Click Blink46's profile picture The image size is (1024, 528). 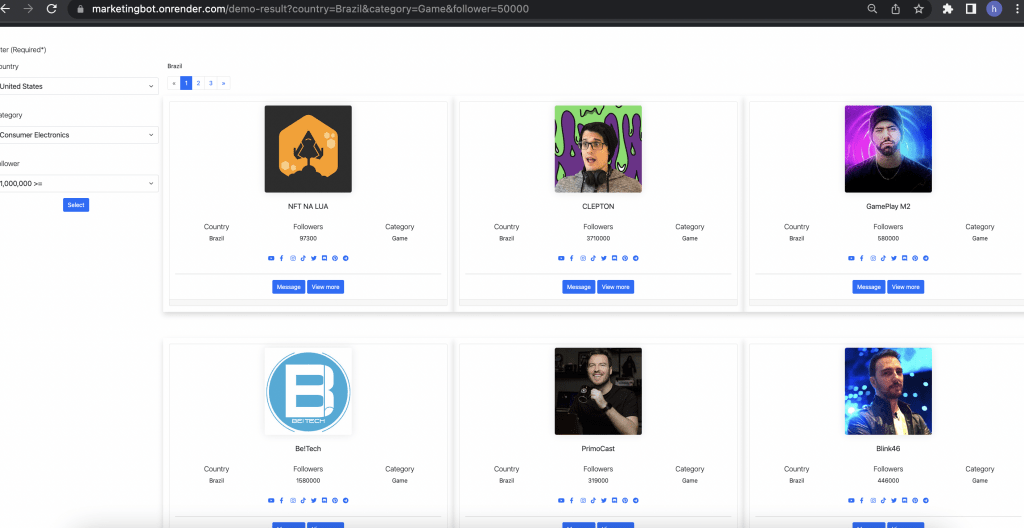[x=888, y=391]
